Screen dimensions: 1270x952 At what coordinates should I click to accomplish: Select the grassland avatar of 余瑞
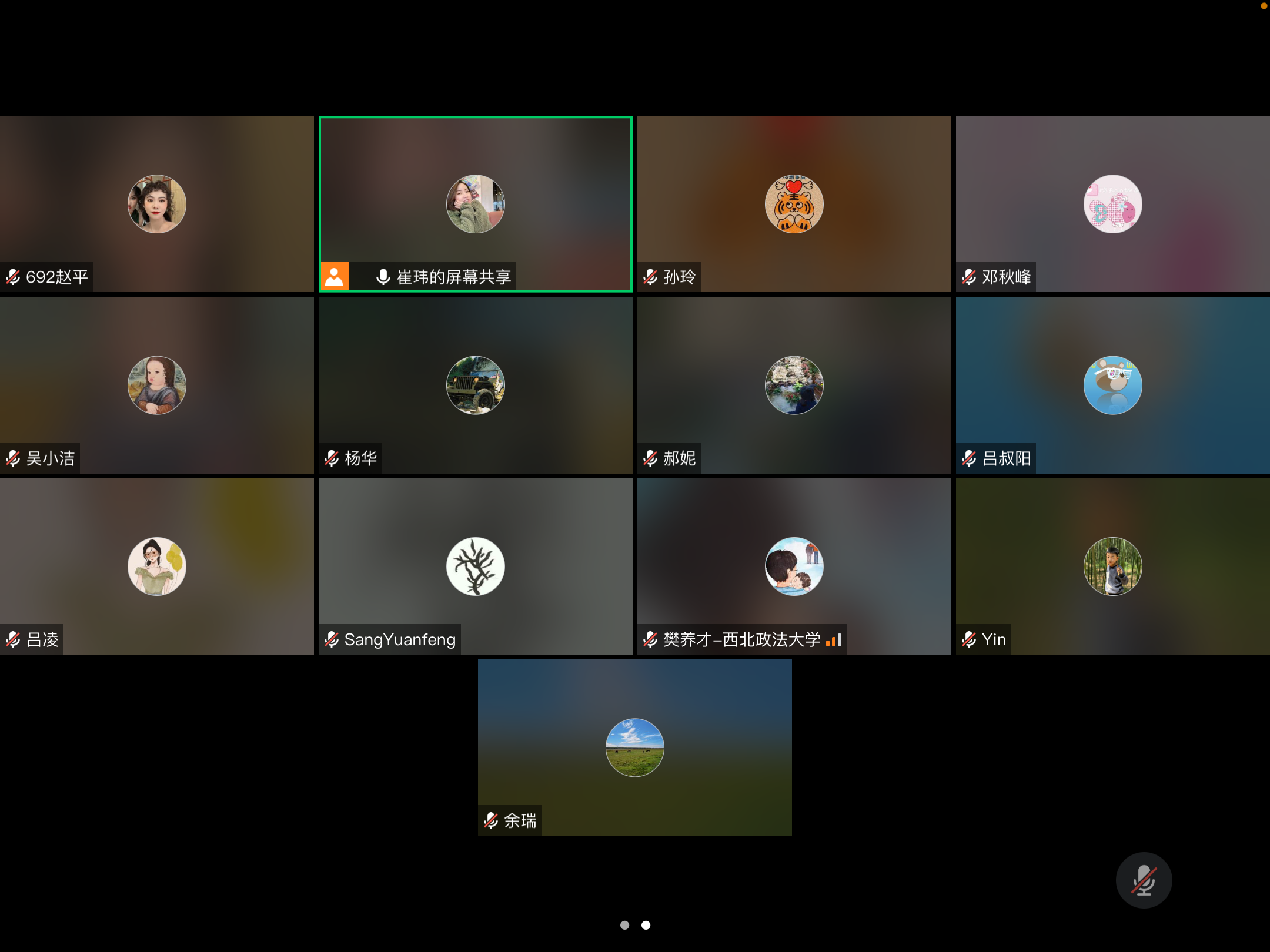point(634,747)
